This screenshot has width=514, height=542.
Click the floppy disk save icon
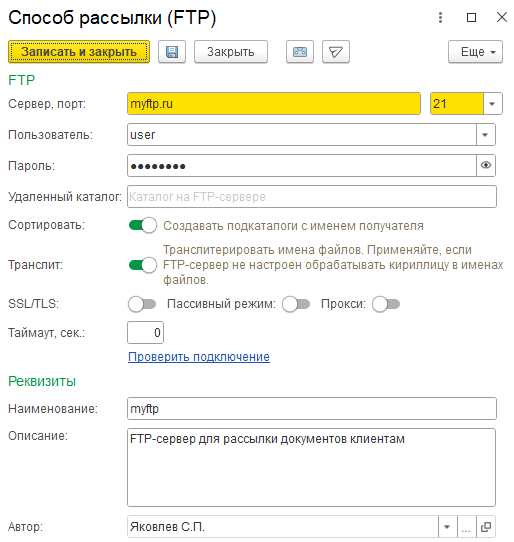(172, 52)
